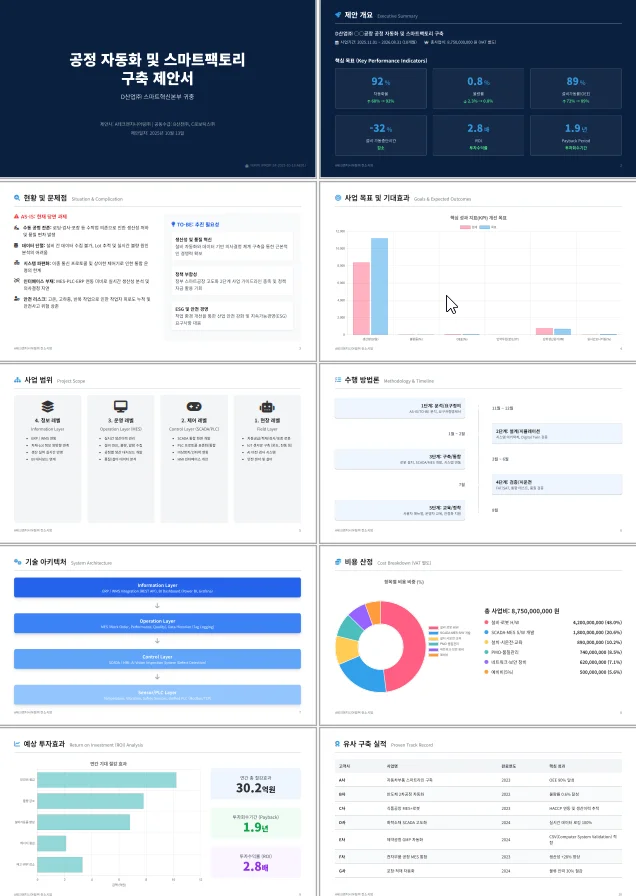
Task: Click the sitemap icon beside 사업 범위
Action: click(17, 379)
